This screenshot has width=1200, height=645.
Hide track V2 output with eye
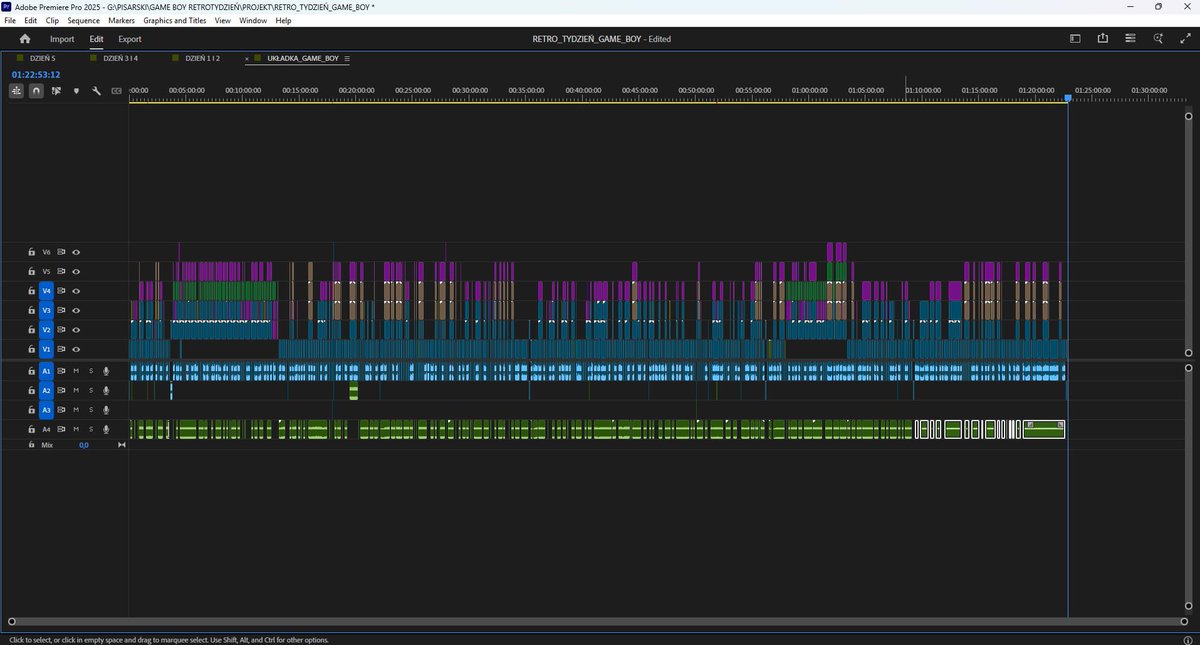pos(76,330)
